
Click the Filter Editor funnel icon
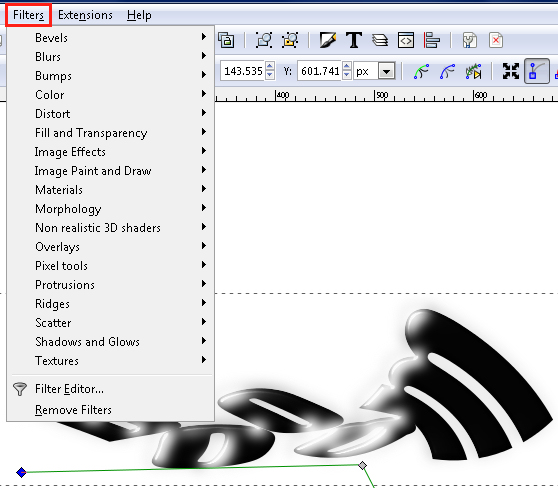20,389
